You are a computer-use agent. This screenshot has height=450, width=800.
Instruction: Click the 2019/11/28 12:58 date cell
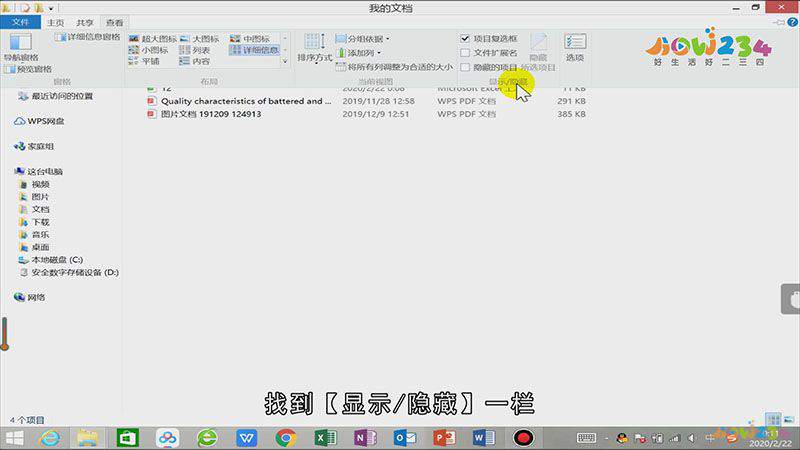[379, 101]
